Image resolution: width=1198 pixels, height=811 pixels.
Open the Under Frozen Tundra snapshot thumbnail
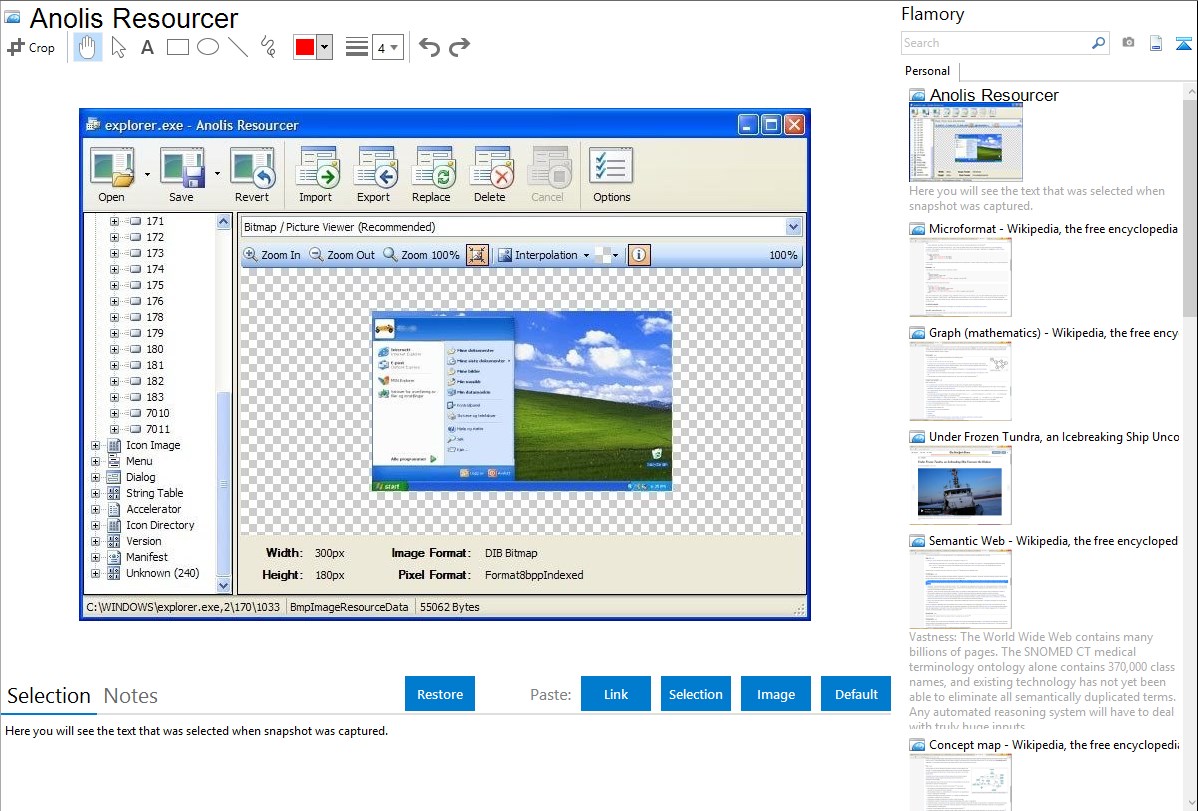click(x=960, y=485)
